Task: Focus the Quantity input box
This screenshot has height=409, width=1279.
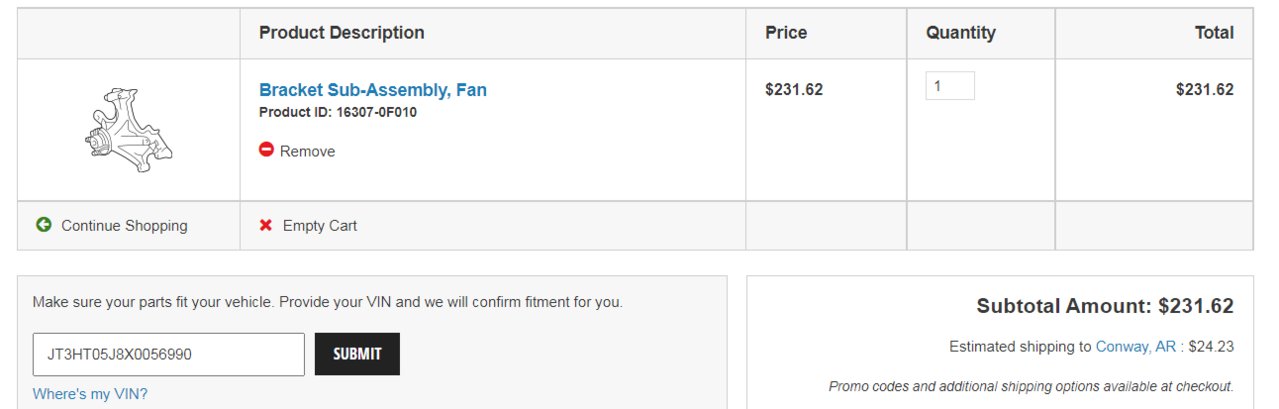Action: (x=950, y=86)
